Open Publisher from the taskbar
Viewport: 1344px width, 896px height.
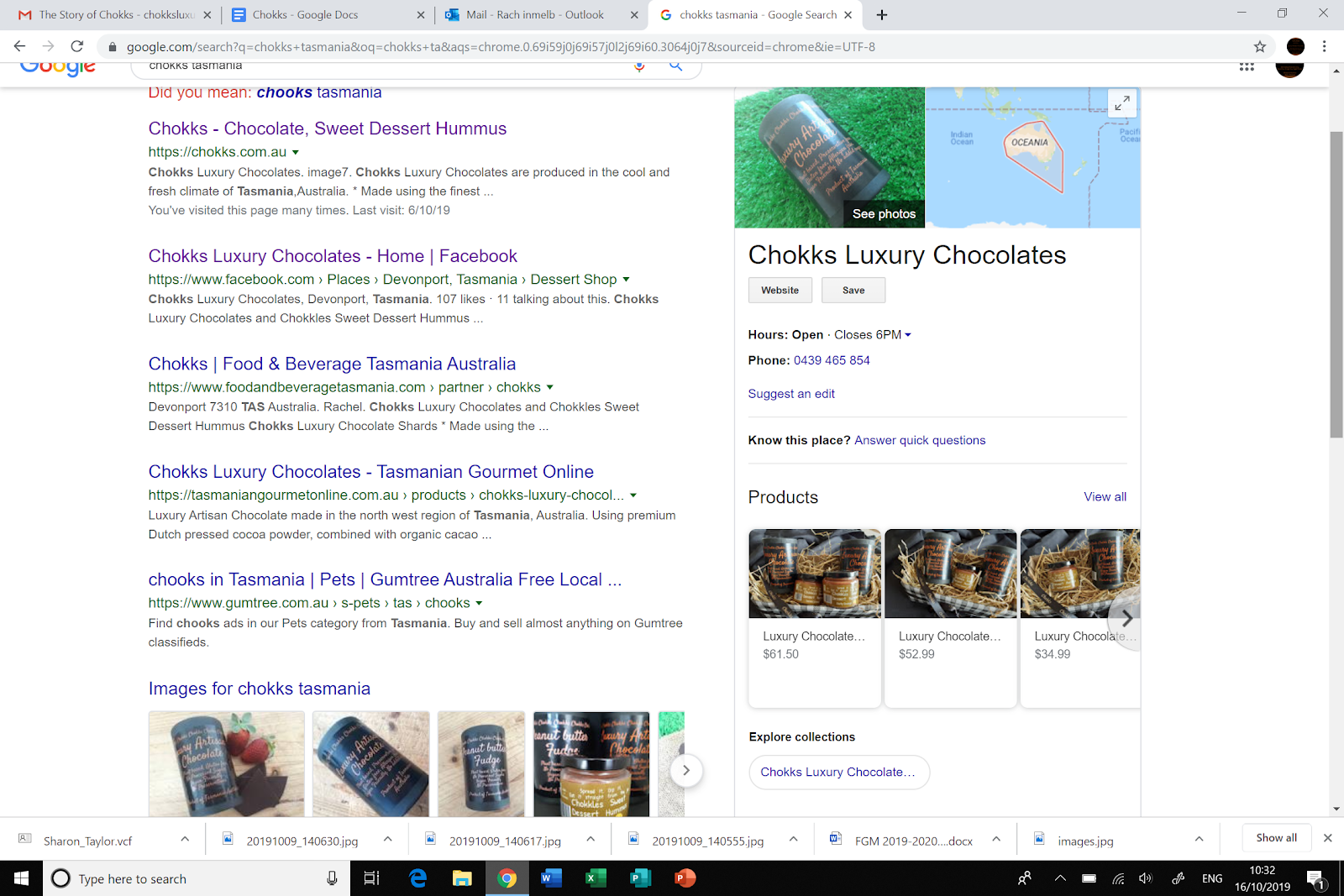point(640,878)
